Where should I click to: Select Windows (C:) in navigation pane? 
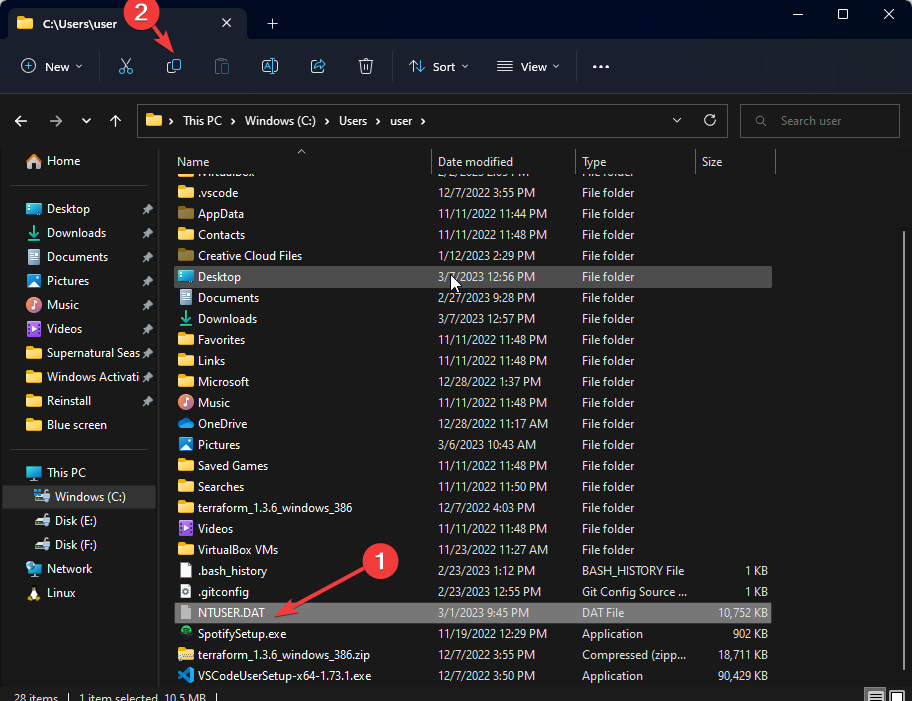coord(80,497)
